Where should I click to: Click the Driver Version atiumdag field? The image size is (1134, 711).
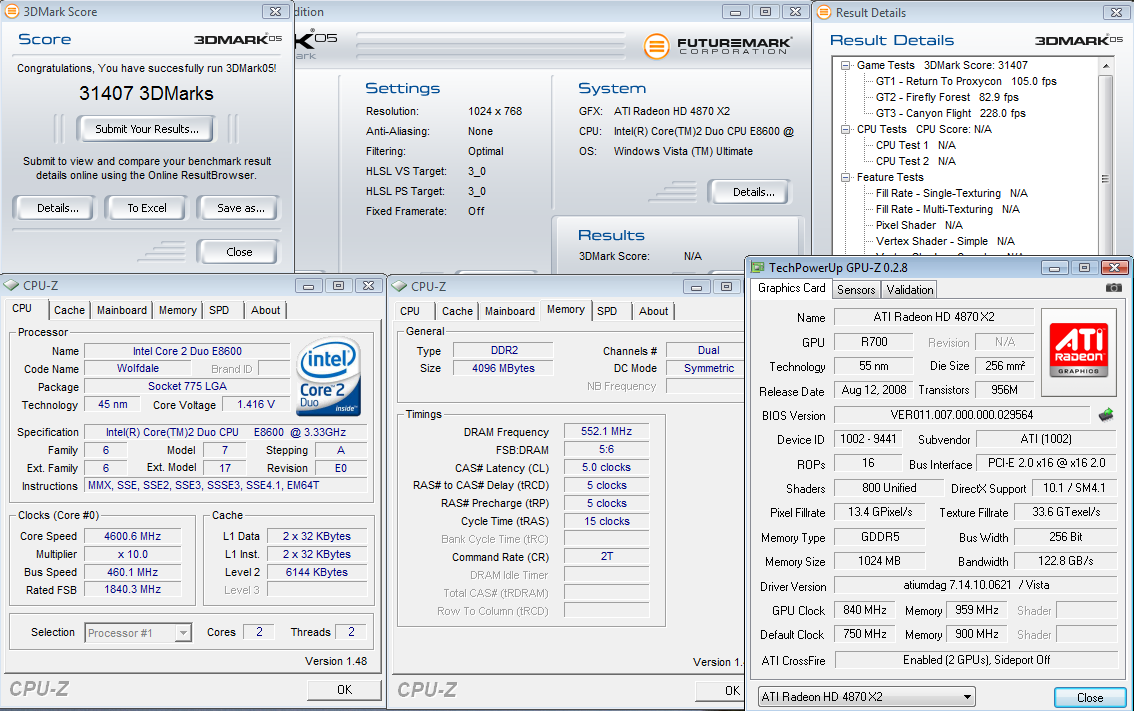point(976,585)
